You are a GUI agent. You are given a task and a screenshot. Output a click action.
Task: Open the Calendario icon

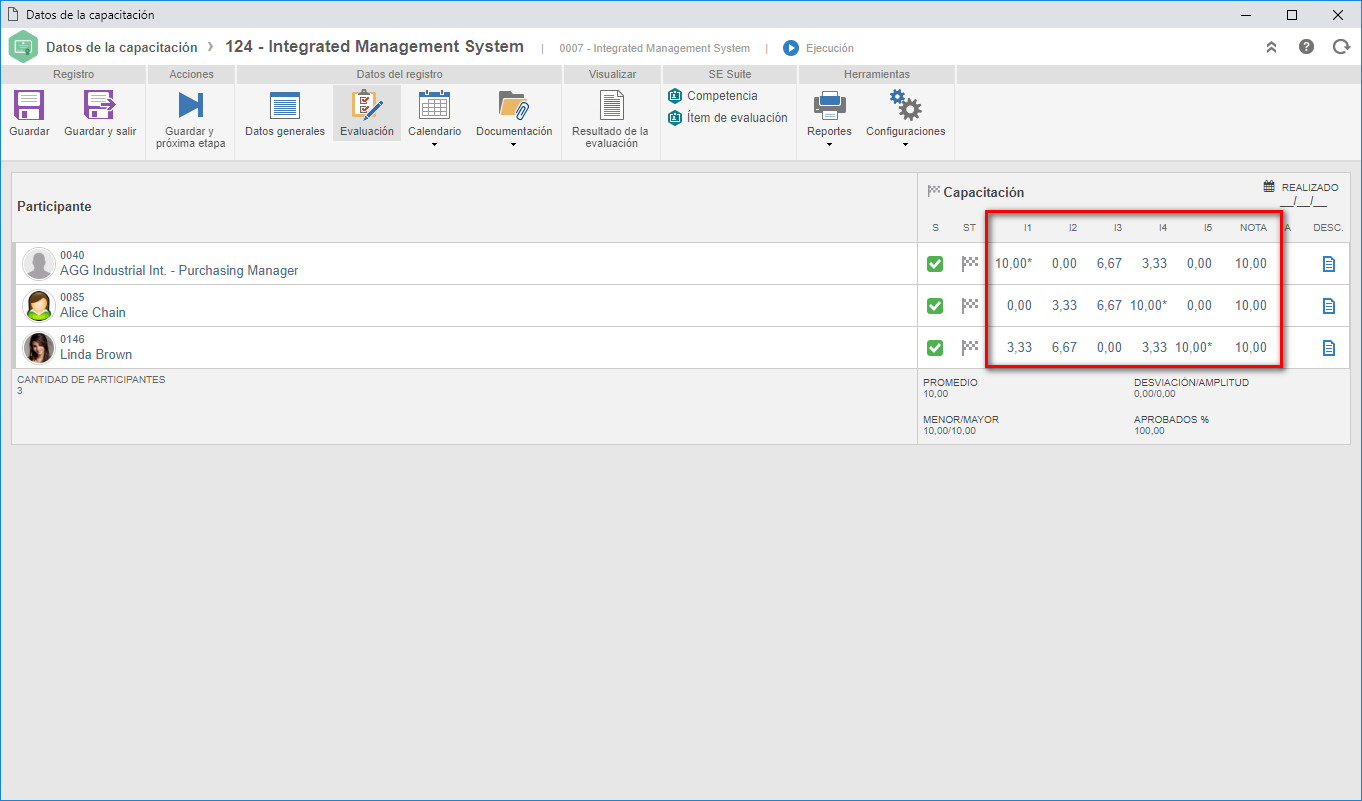pos(434,105)
